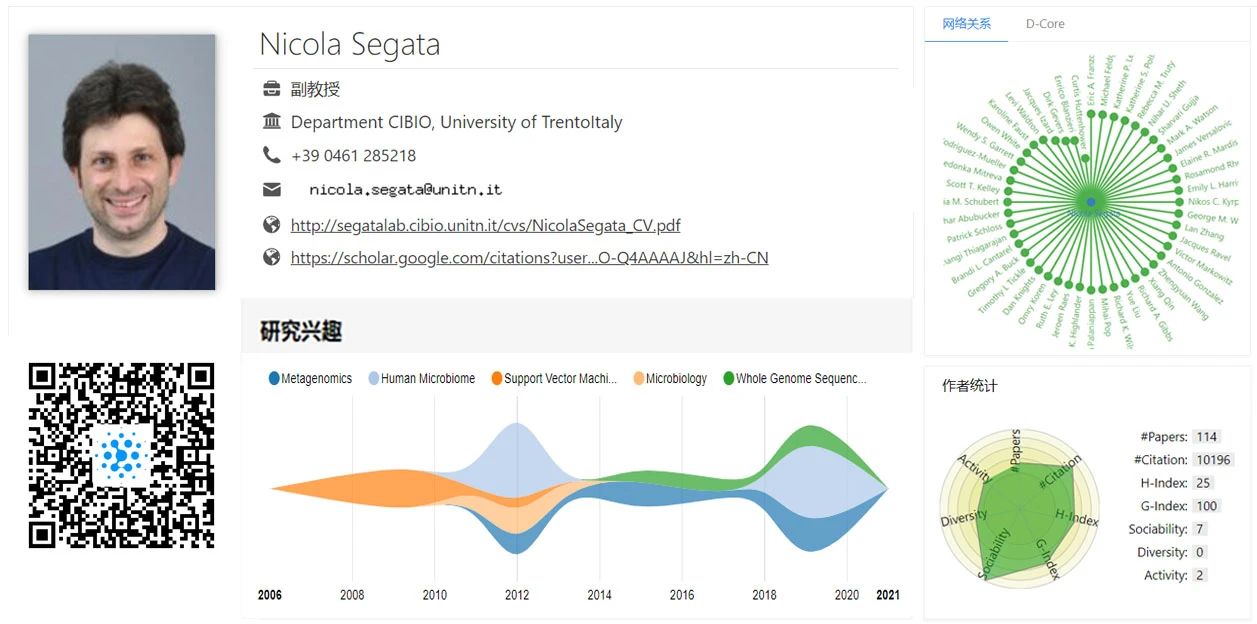Toggle the Microbiology legend series

[669, 378]
